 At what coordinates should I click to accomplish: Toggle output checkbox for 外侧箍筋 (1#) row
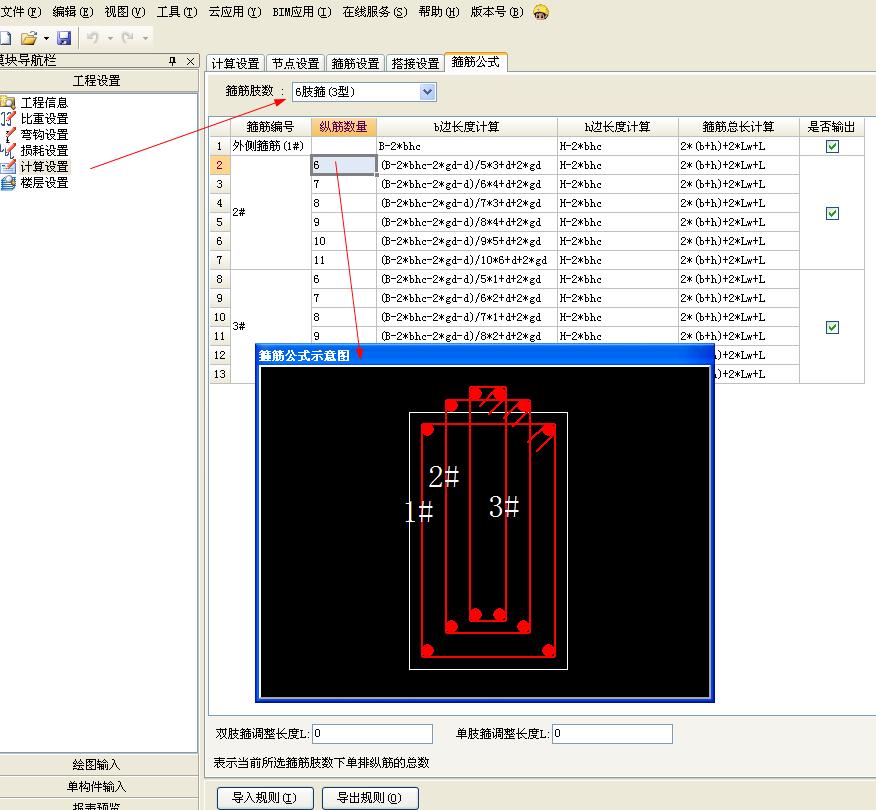tap(832, 146)
